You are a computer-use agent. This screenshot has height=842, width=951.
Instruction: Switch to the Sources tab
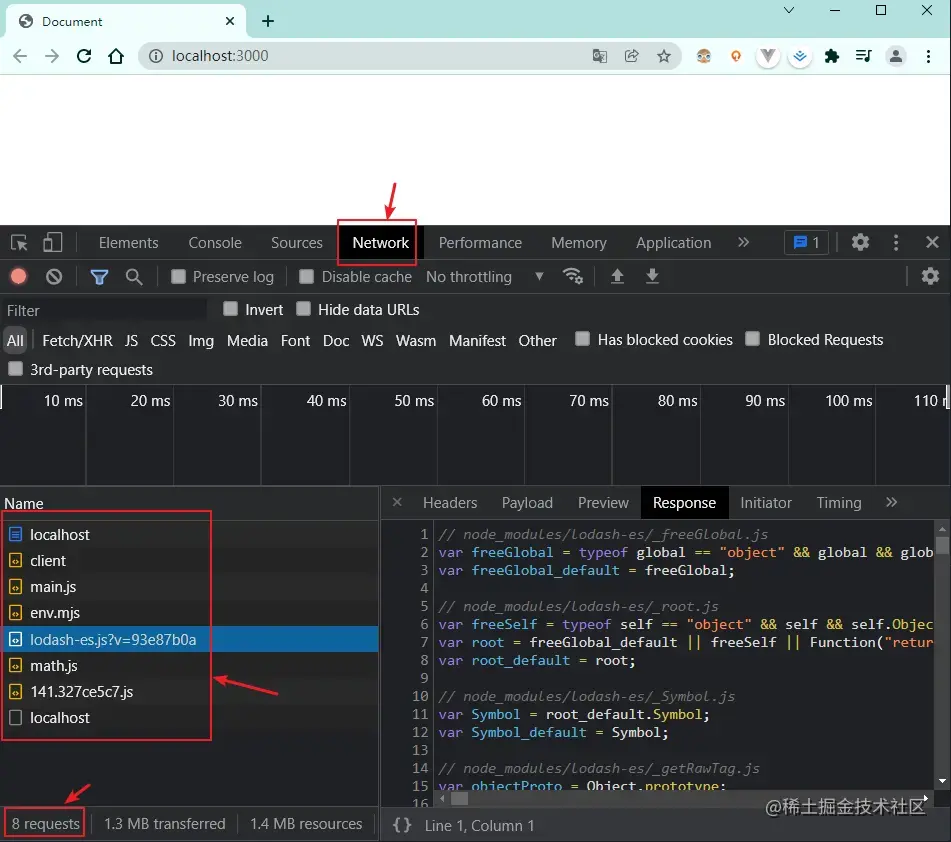[297, 243]
